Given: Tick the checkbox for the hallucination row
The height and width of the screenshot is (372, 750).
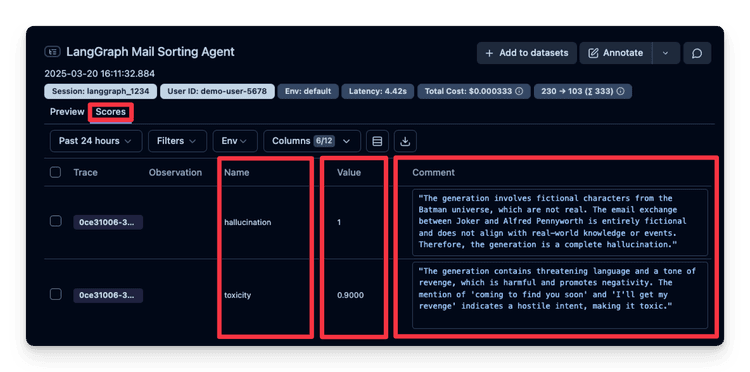Looking at the screenshot, I should click(55, 221).
